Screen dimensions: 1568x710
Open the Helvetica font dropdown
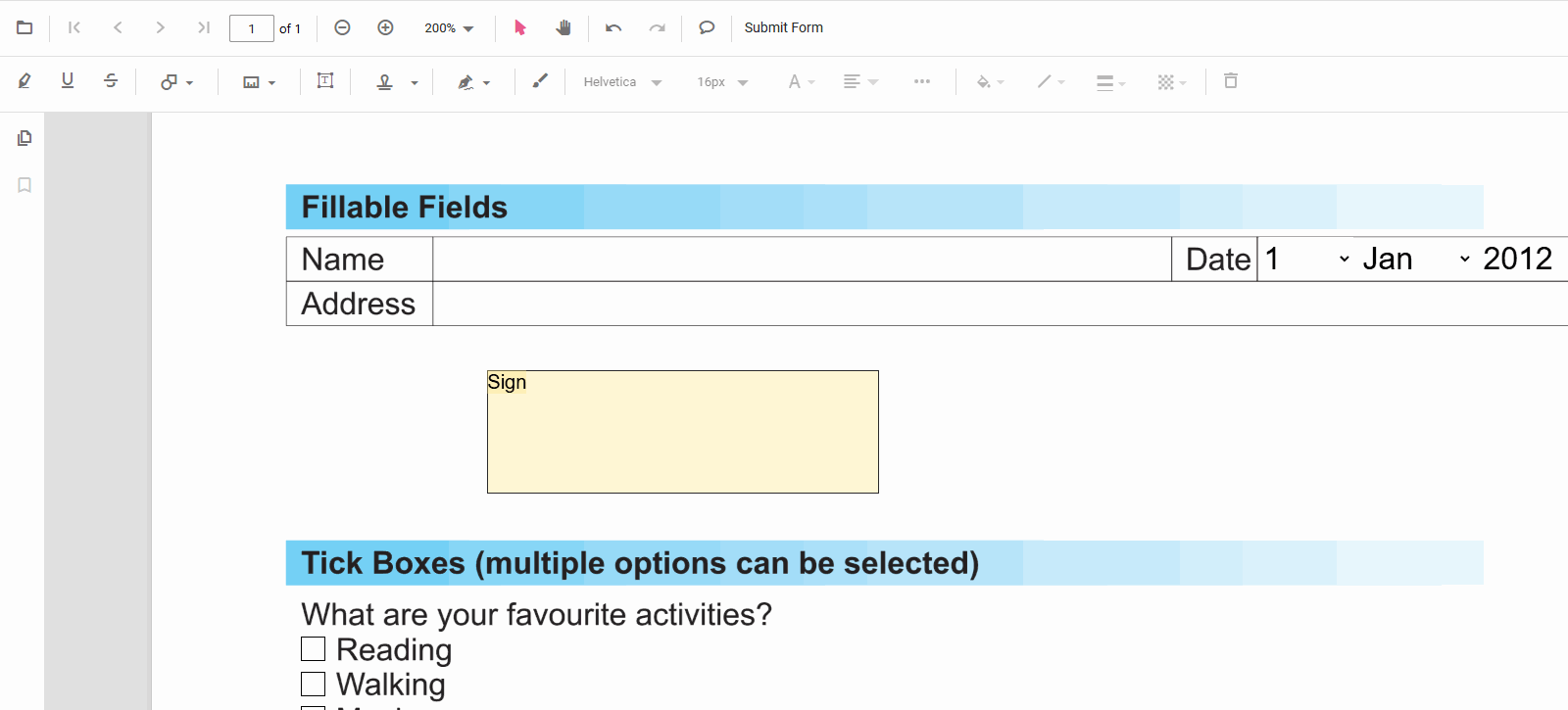[620, 81]
